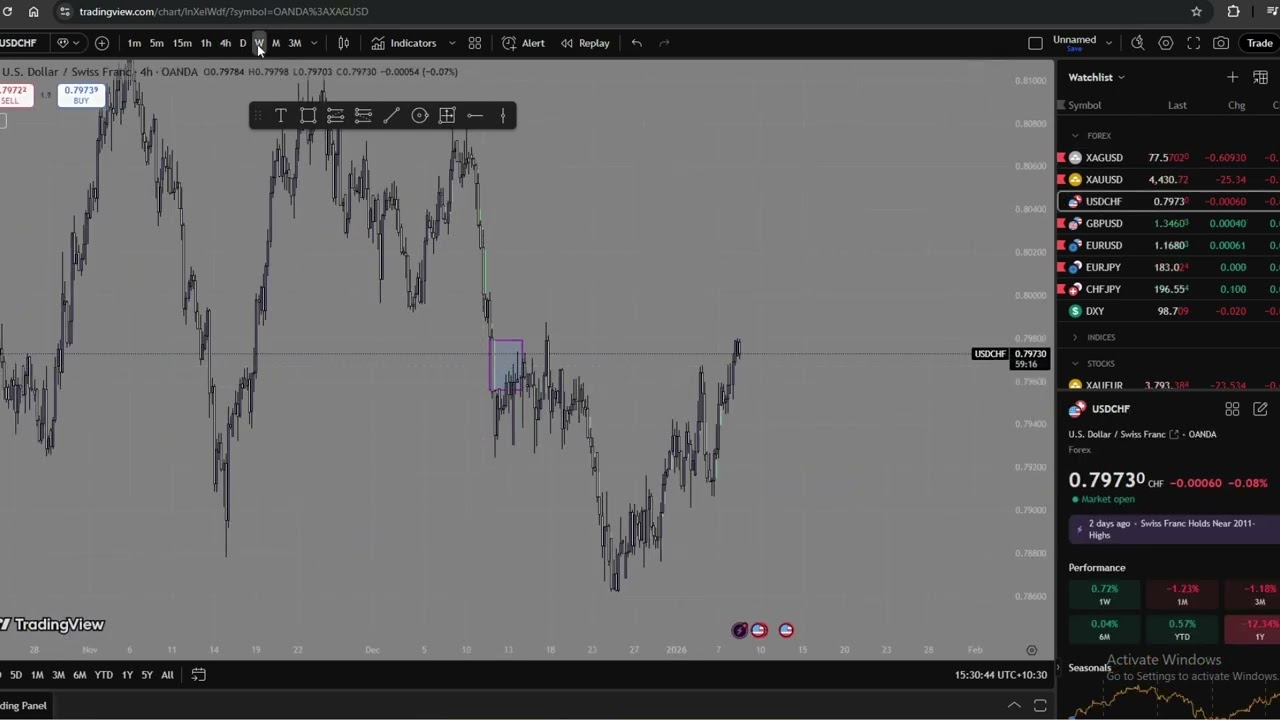
Task: Bookmark the page with the star icon
Action: [x=1196, y=11]
